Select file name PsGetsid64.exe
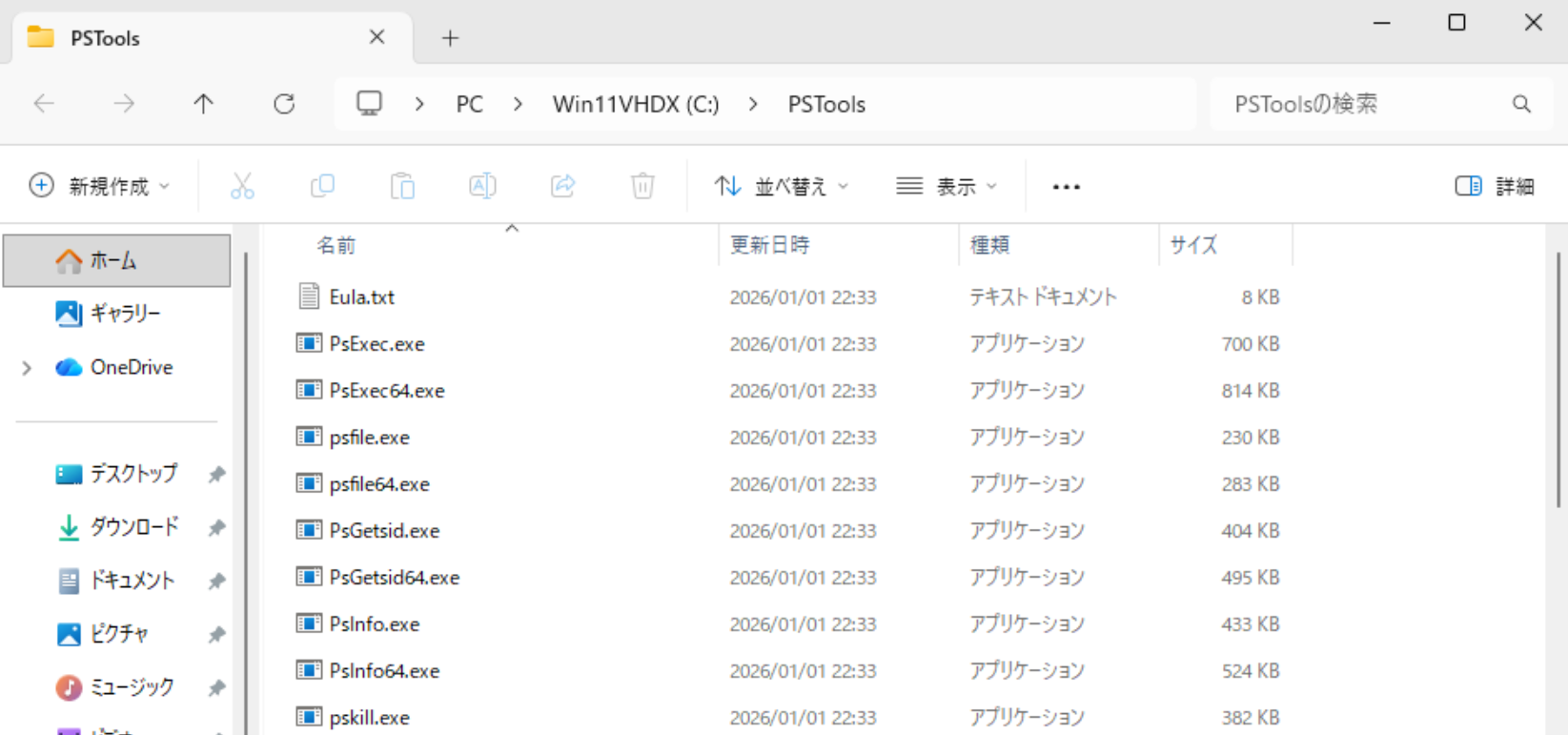 395,577
